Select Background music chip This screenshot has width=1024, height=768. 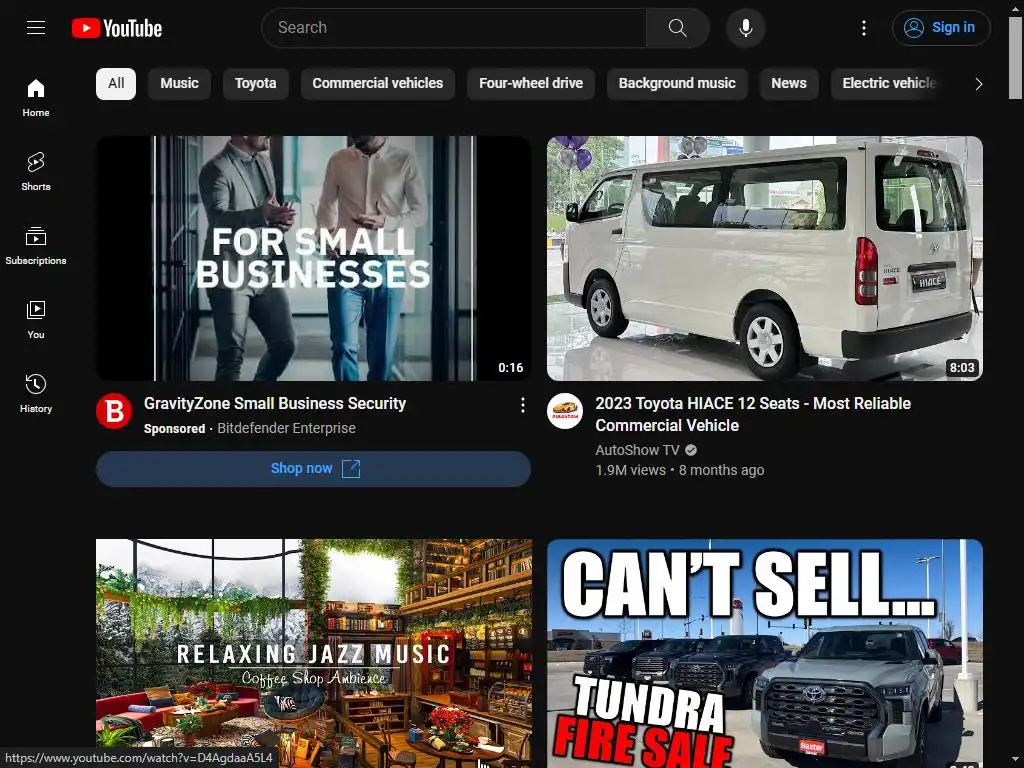(x=677, y=84)
